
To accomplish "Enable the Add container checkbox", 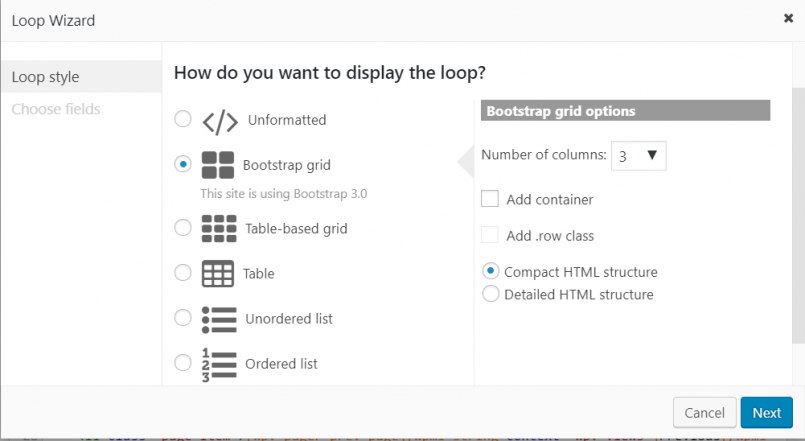I will tap(490, 199).
